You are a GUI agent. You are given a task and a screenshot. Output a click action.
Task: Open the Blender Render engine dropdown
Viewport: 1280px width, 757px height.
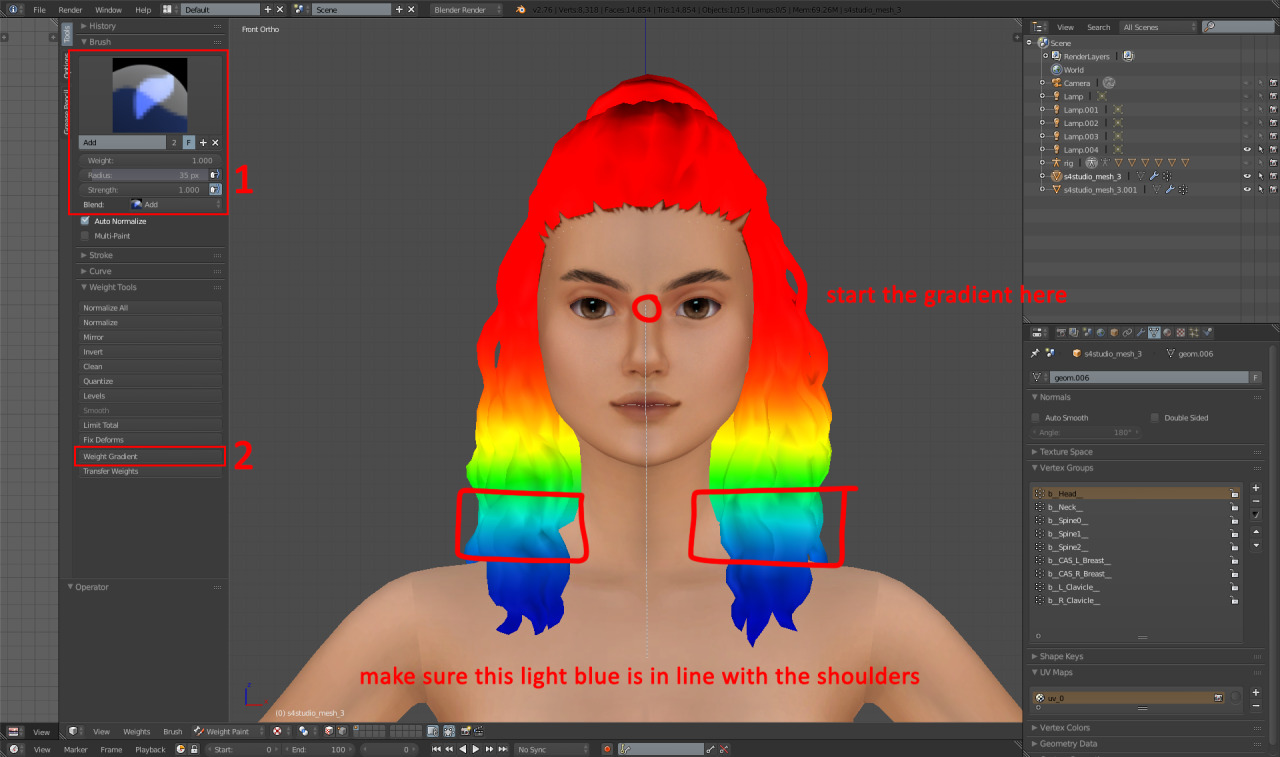[x=468, y=9]
